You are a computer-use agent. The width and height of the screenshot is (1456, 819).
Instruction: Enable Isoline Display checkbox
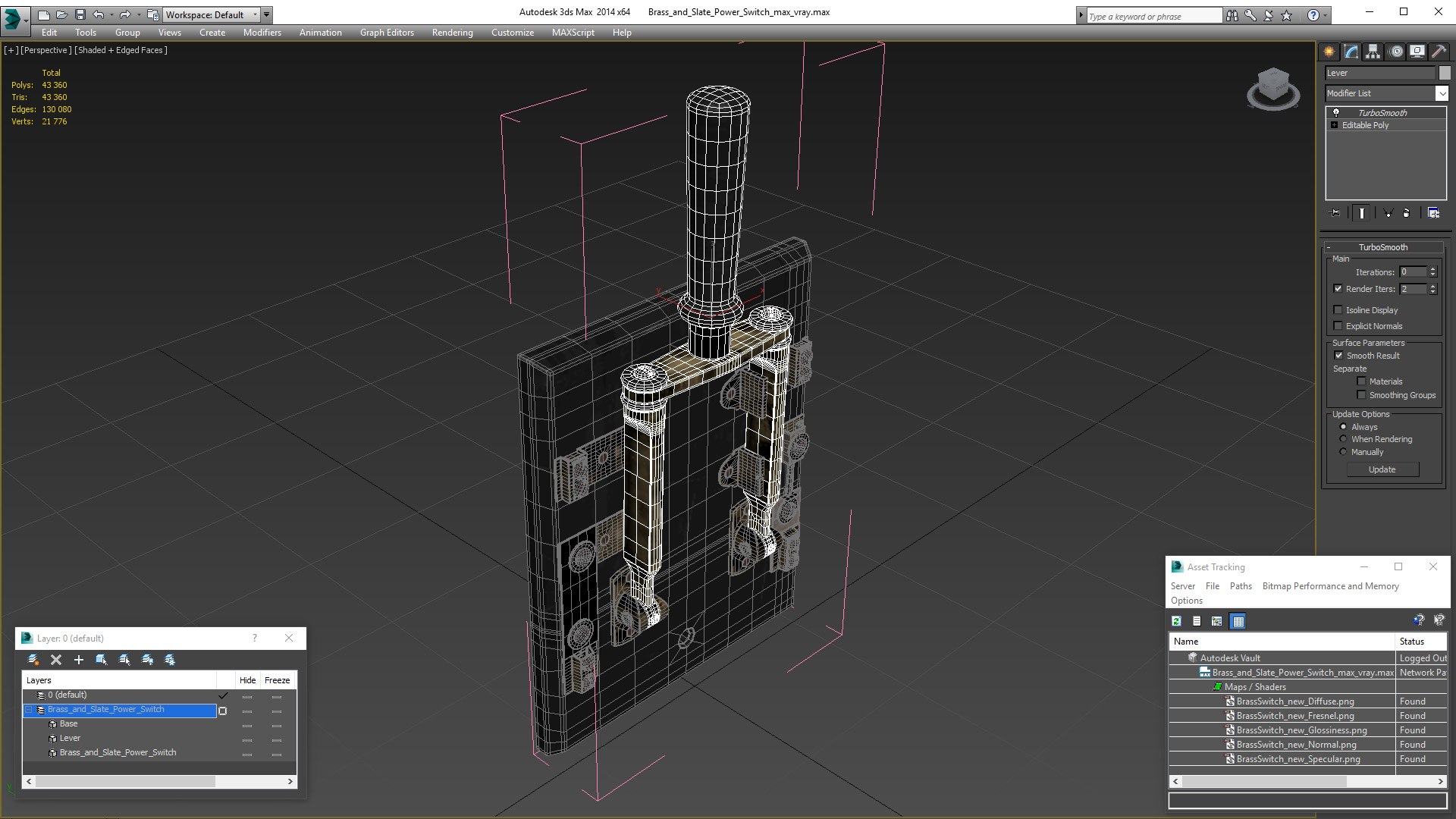point(1338,310)
